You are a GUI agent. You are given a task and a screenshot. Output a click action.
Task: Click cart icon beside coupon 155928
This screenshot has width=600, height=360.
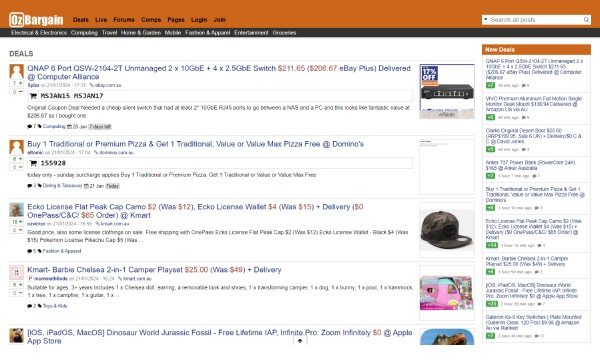33,163
